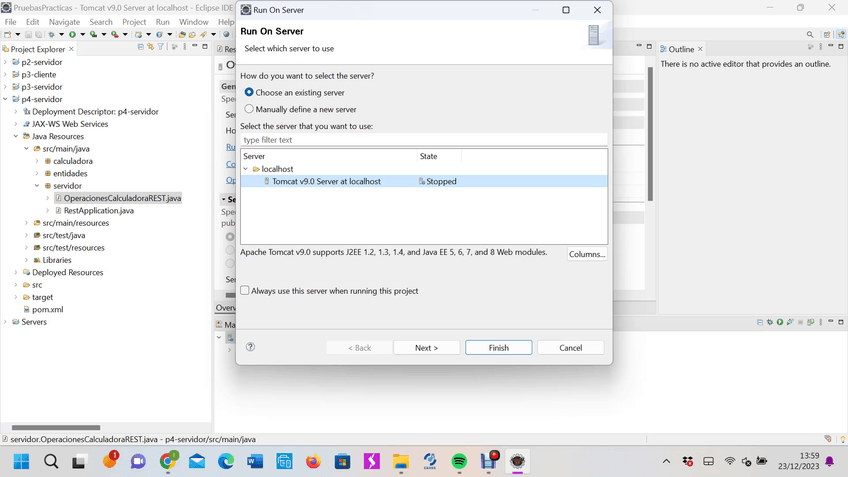
Task: Check Always use this server checkbox
Action: (245, 290)
